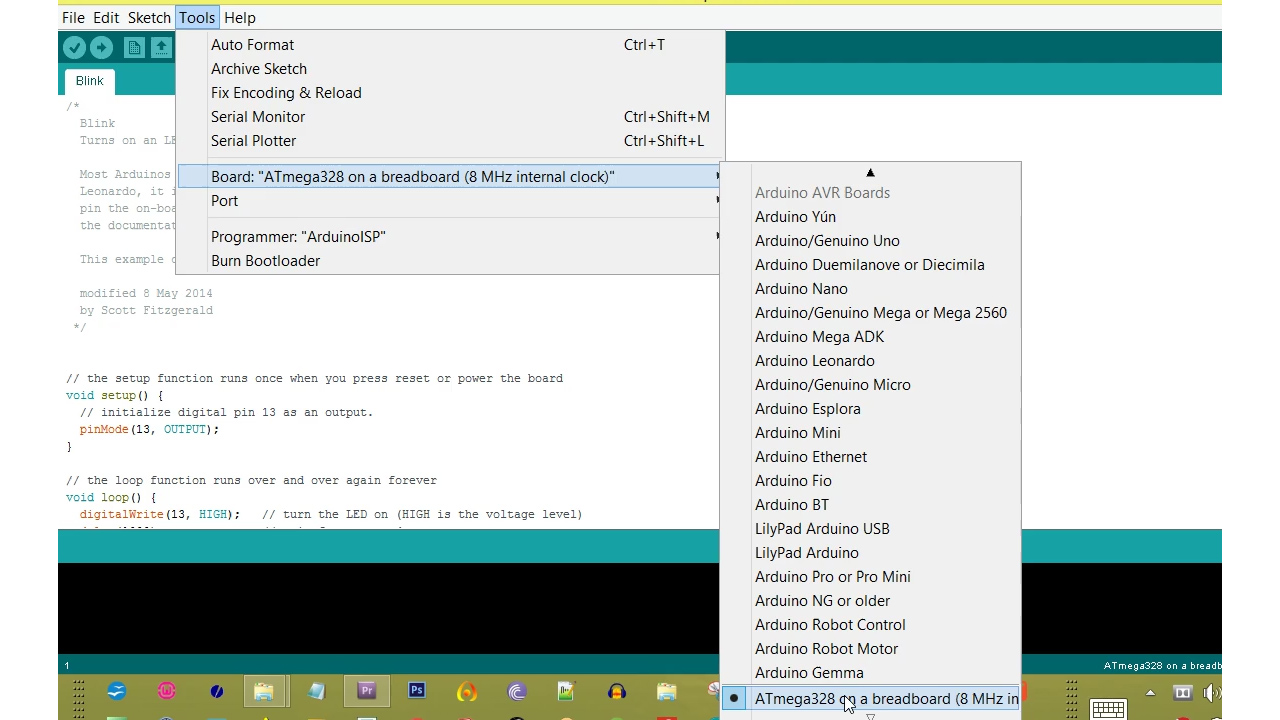Select the LilyPad Arduino USB board
The image size is (1280, 720).
pos(870,529)
